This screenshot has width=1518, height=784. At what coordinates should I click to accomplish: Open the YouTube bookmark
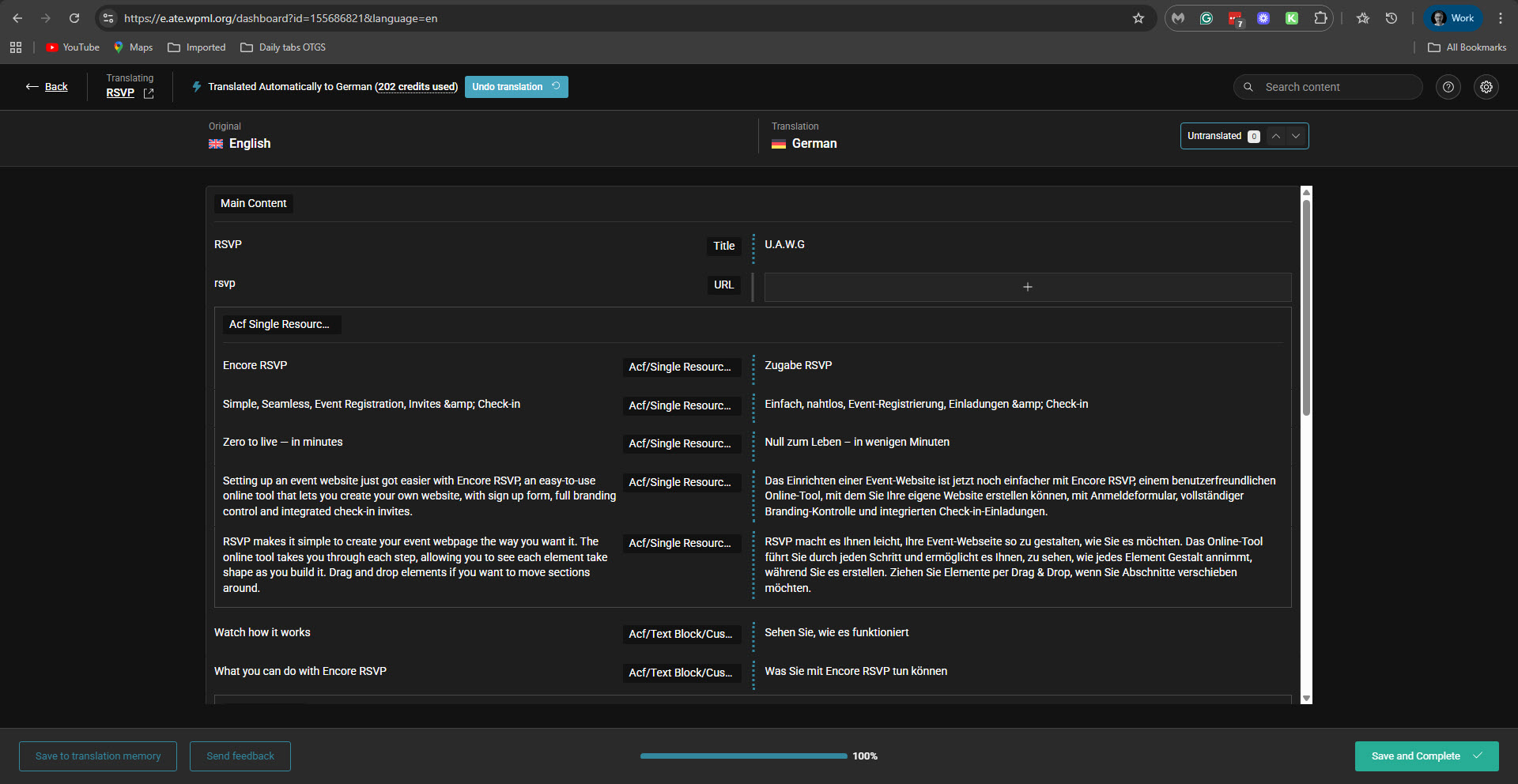pos(73,47)
